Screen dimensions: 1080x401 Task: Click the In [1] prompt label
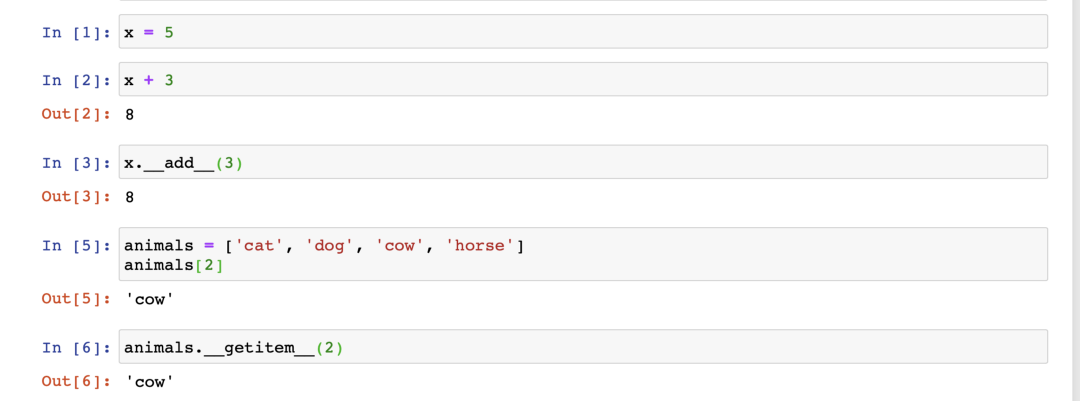76,32
